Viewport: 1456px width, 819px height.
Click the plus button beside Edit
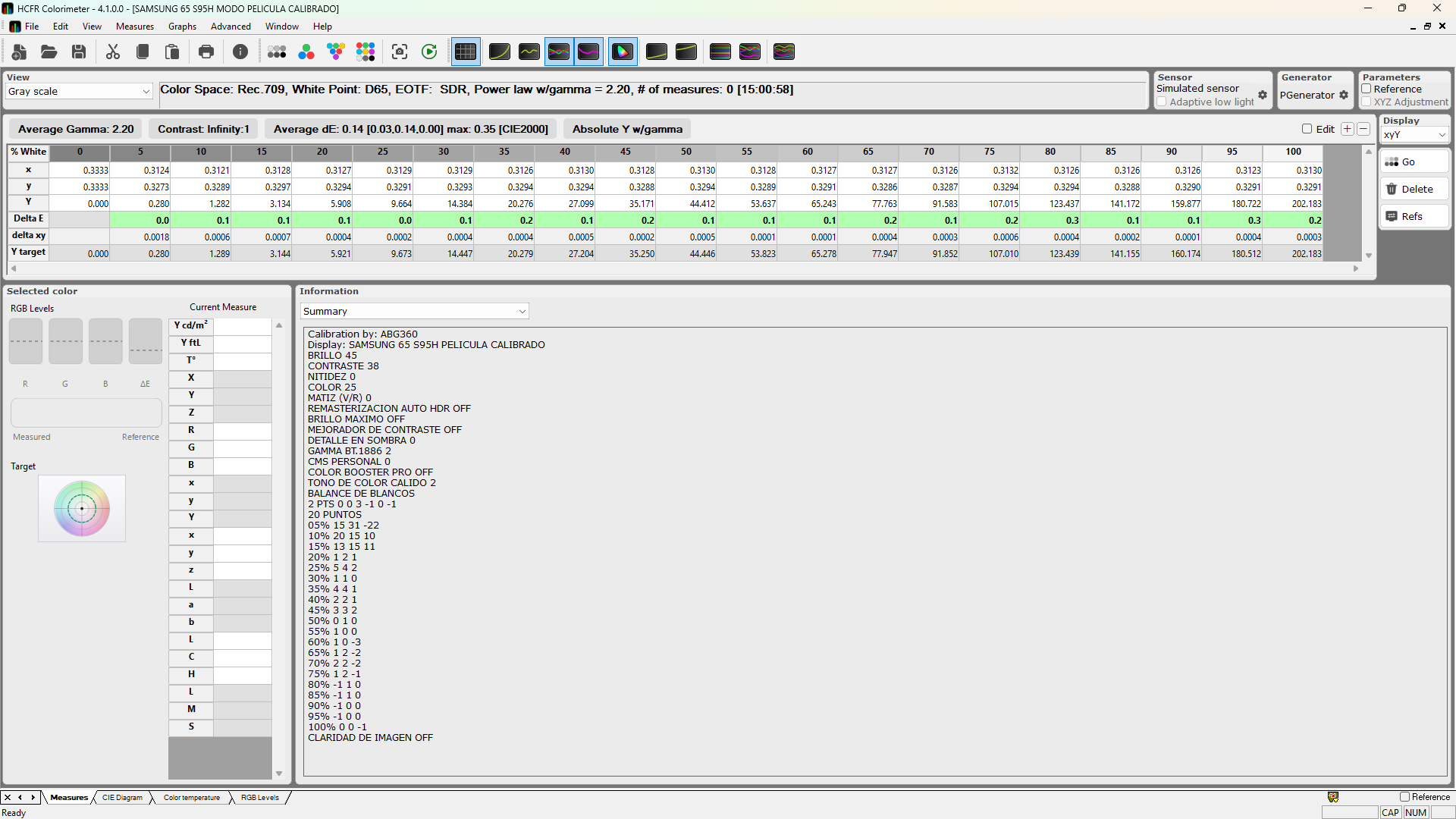point(1348,129)
